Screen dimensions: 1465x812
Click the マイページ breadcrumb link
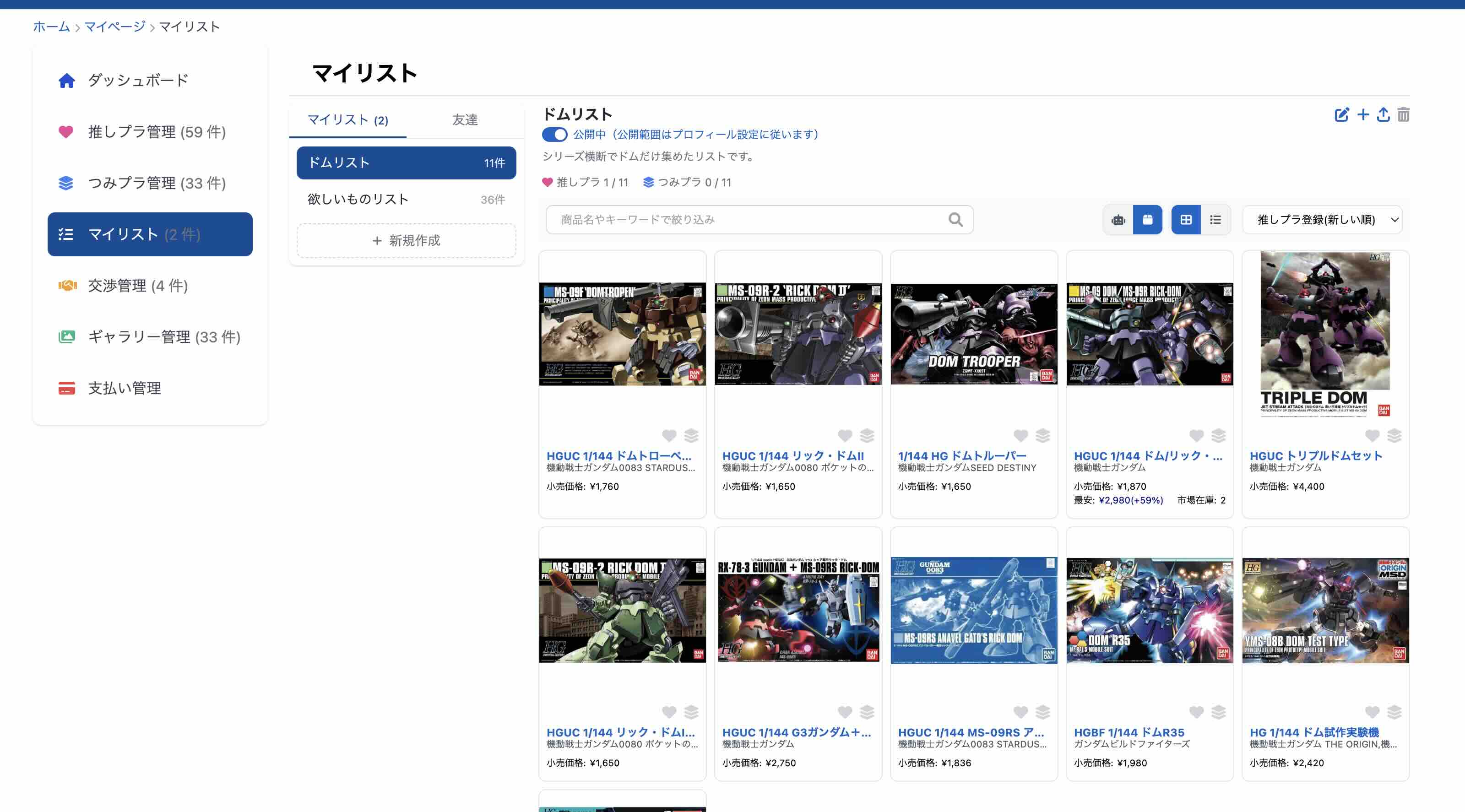click(115, 27)
